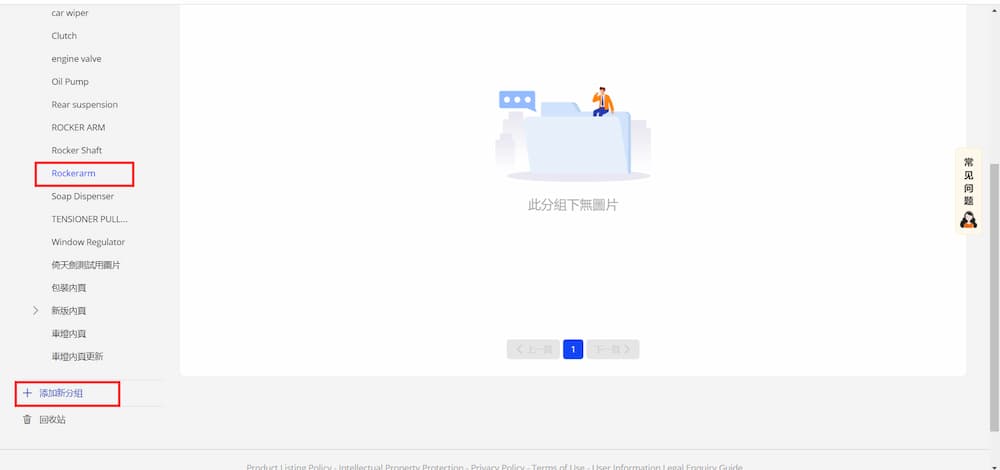This screenshot has width=1000, height=470.
Task: Select the Window Regulator group
Action: point(88,242)
